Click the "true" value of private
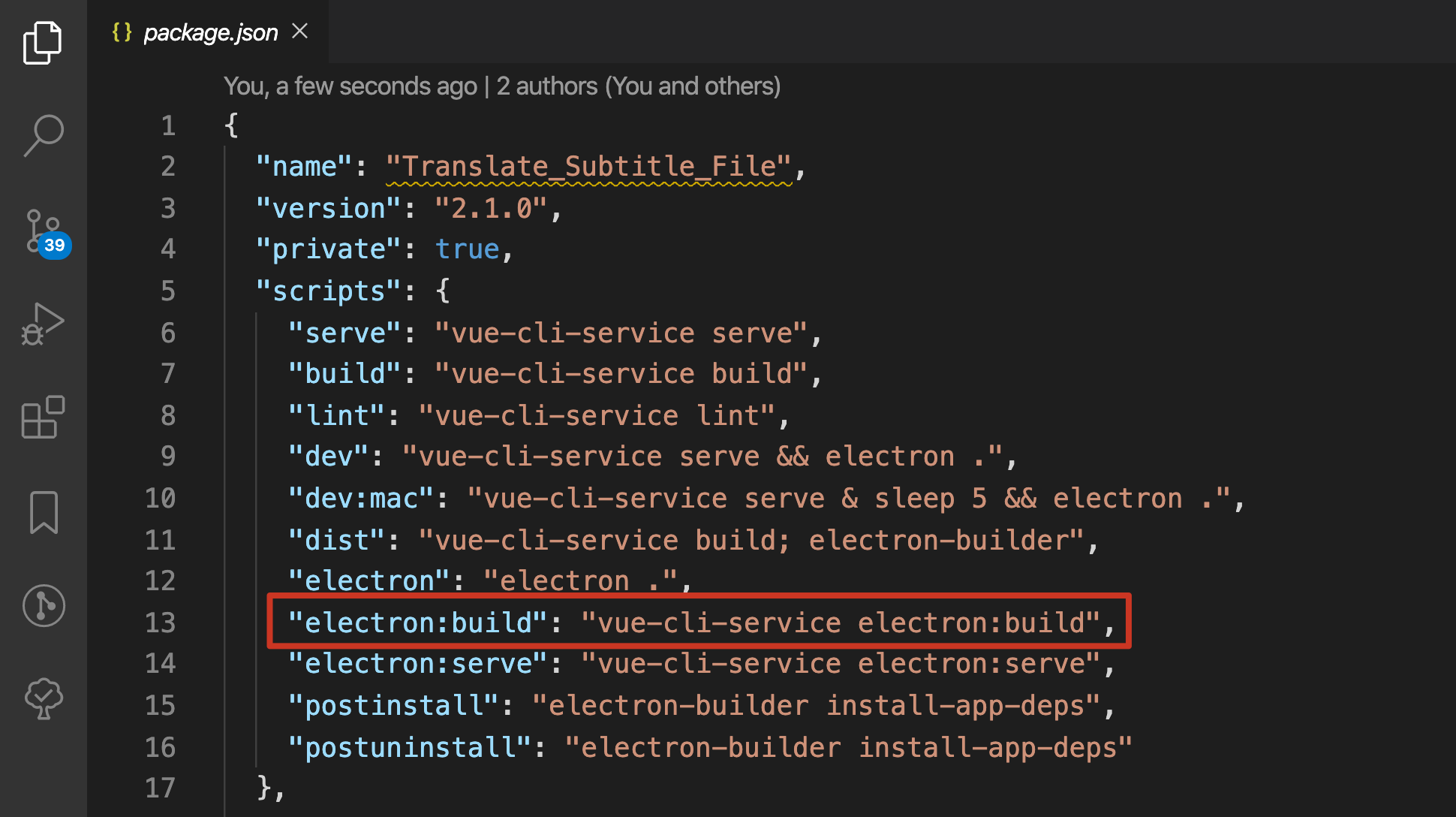 pos(467,249)
